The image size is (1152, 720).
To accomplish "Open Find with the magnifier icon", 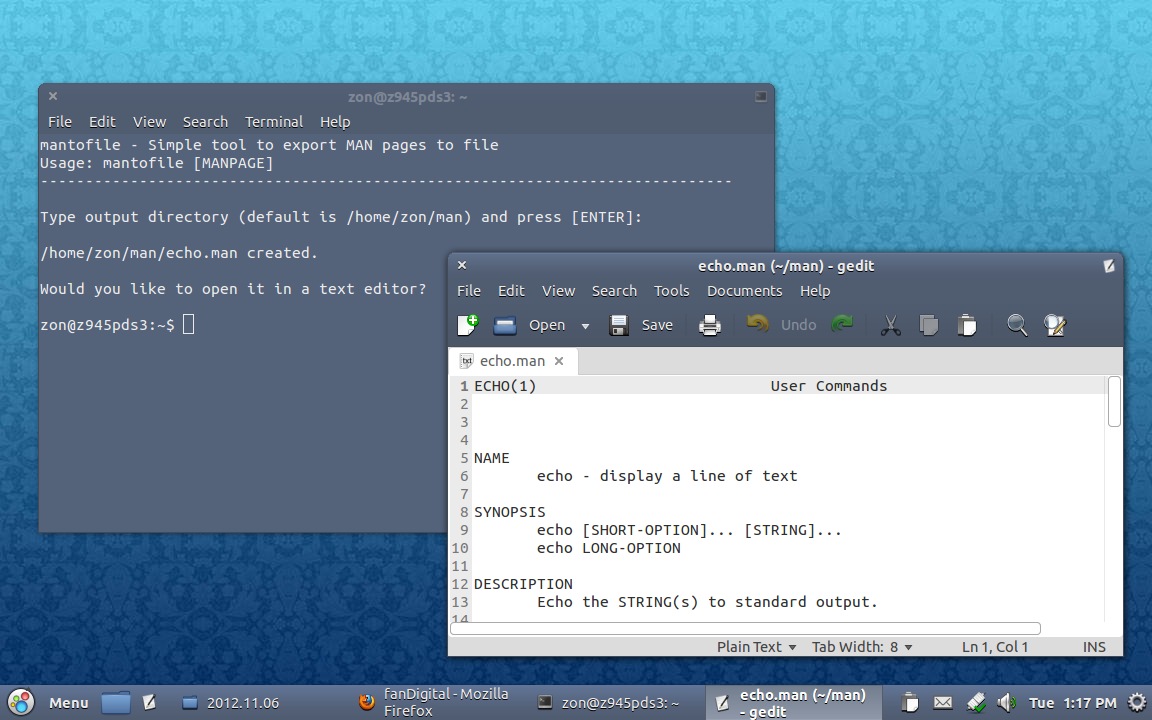I will tap(1017, 325).
